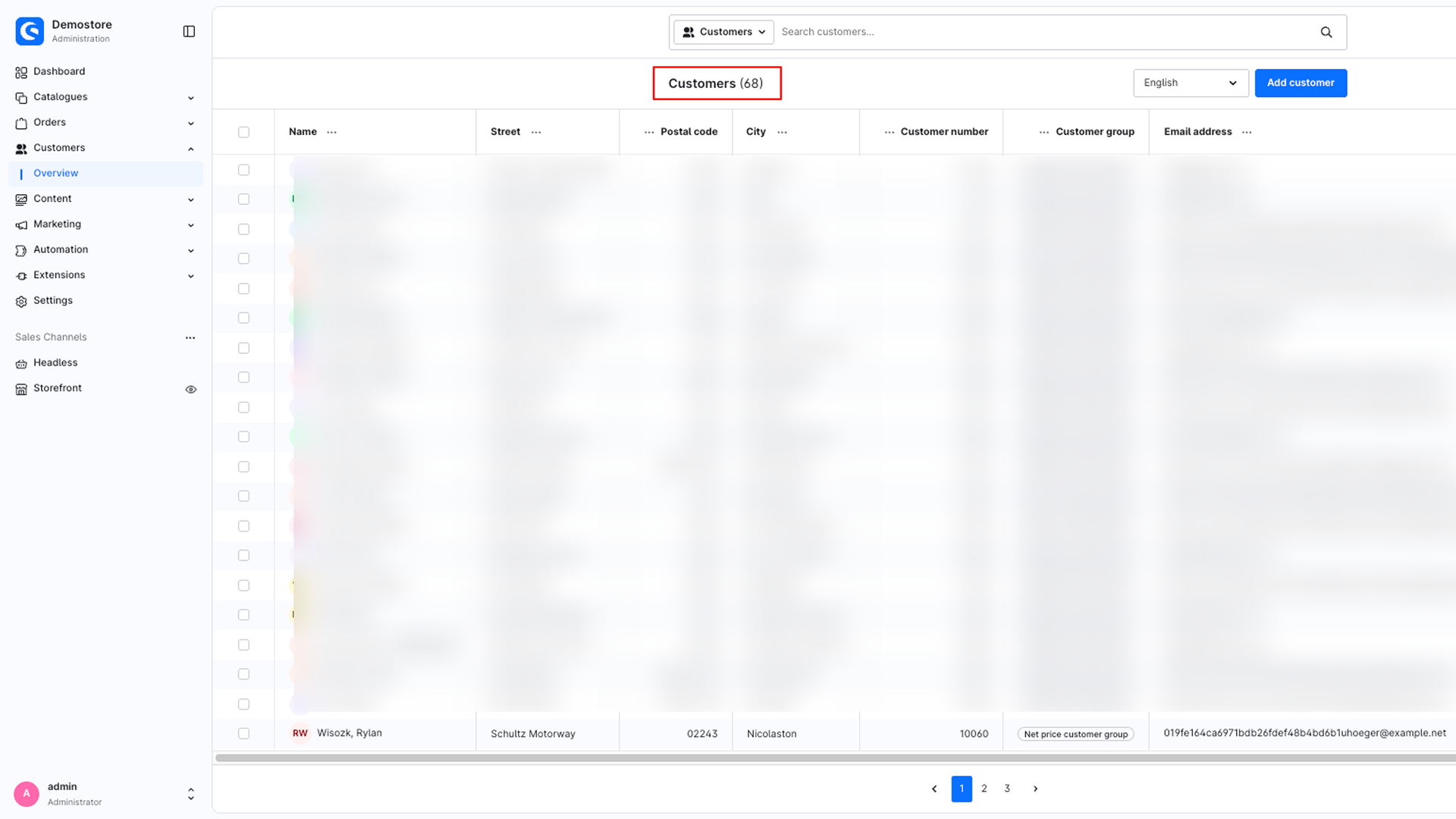Open the Customers search scope dropdown
Screen dimensions: 1456x819
pos(724,32)
